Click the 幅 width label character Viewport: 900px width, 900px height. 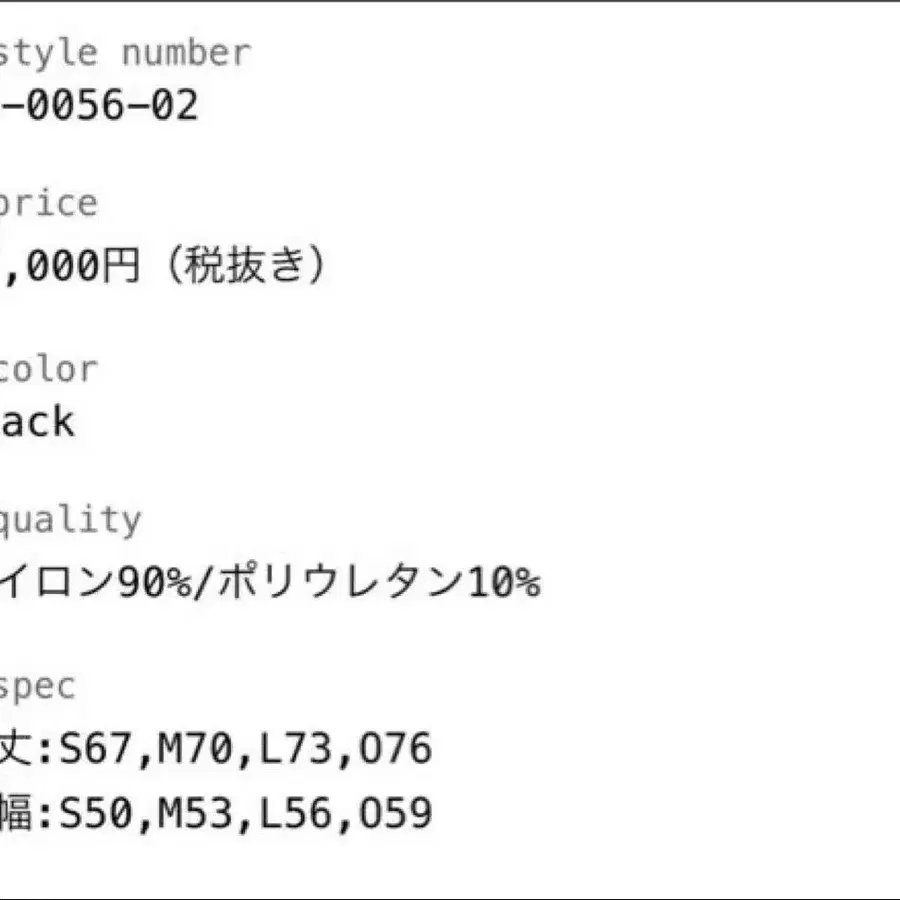click(16, 814)
